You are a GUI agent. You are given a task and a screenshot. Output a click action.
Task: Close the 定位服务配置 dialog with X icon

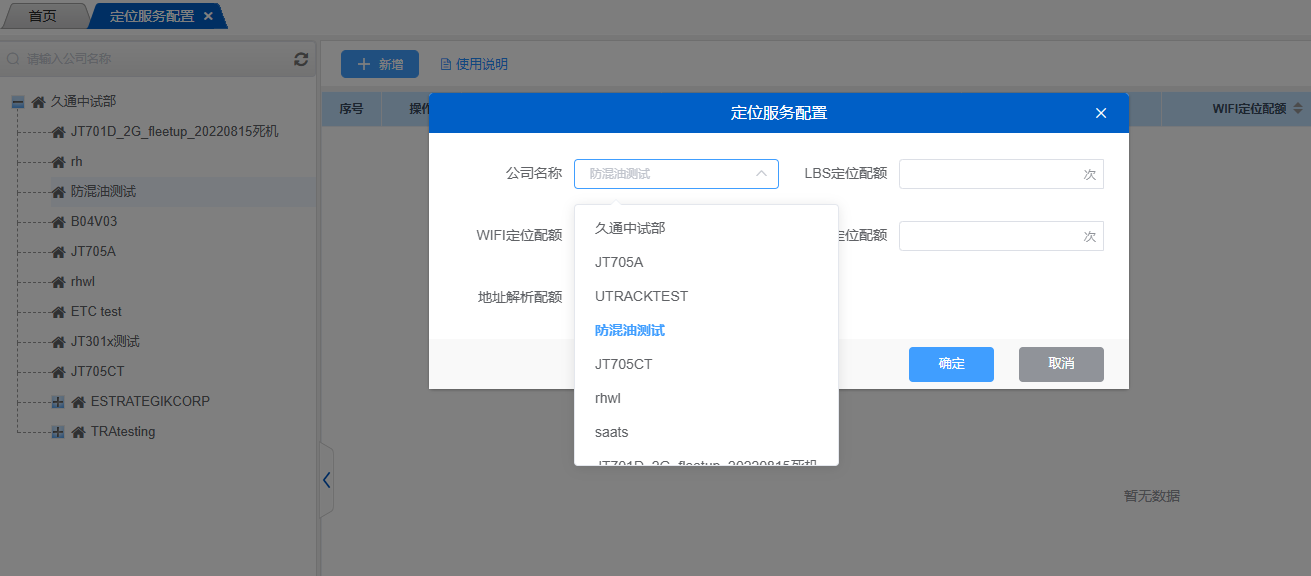click(1101, 113)
